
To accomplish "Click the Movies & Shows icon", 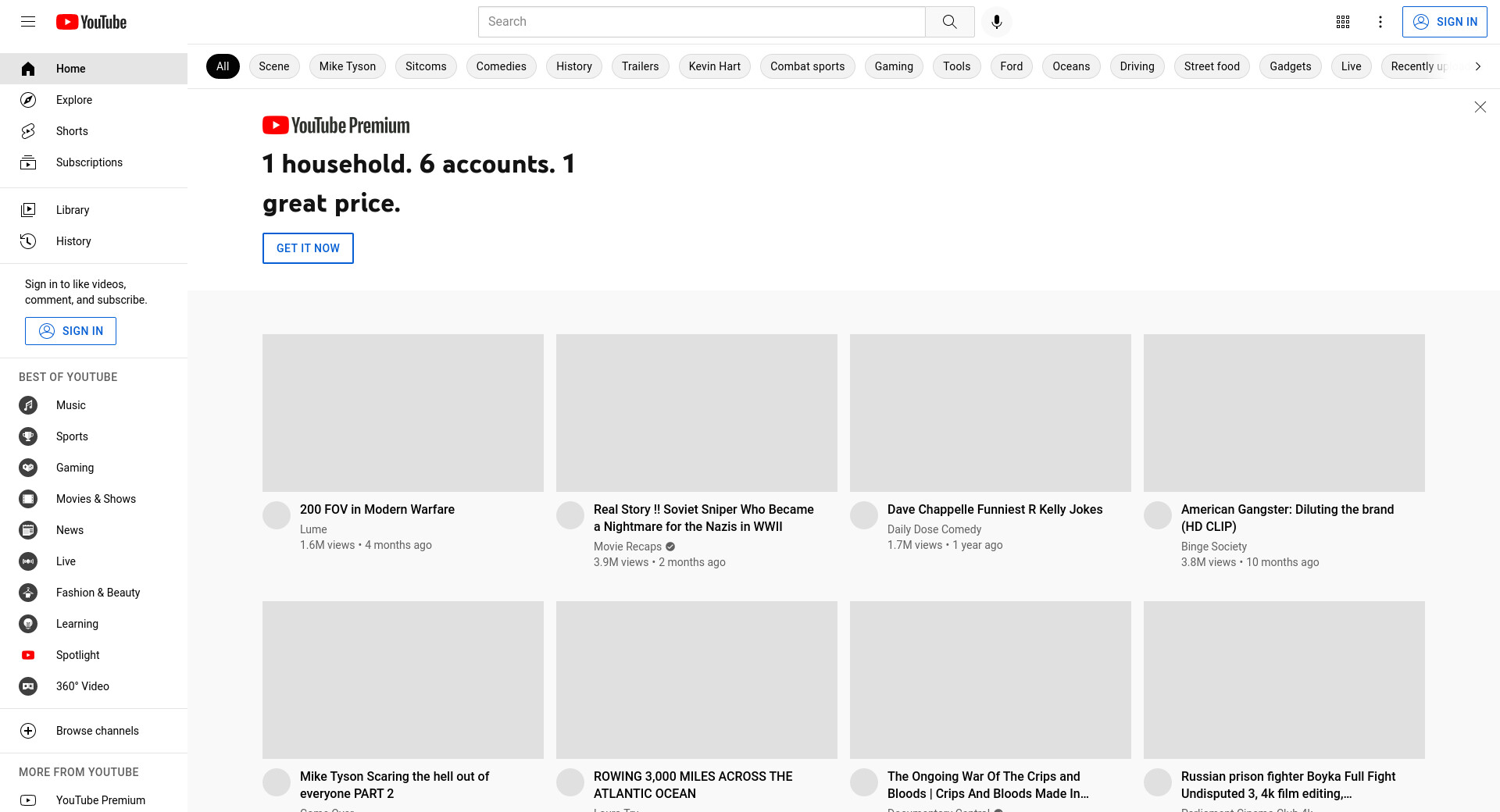I will (28, 499).
